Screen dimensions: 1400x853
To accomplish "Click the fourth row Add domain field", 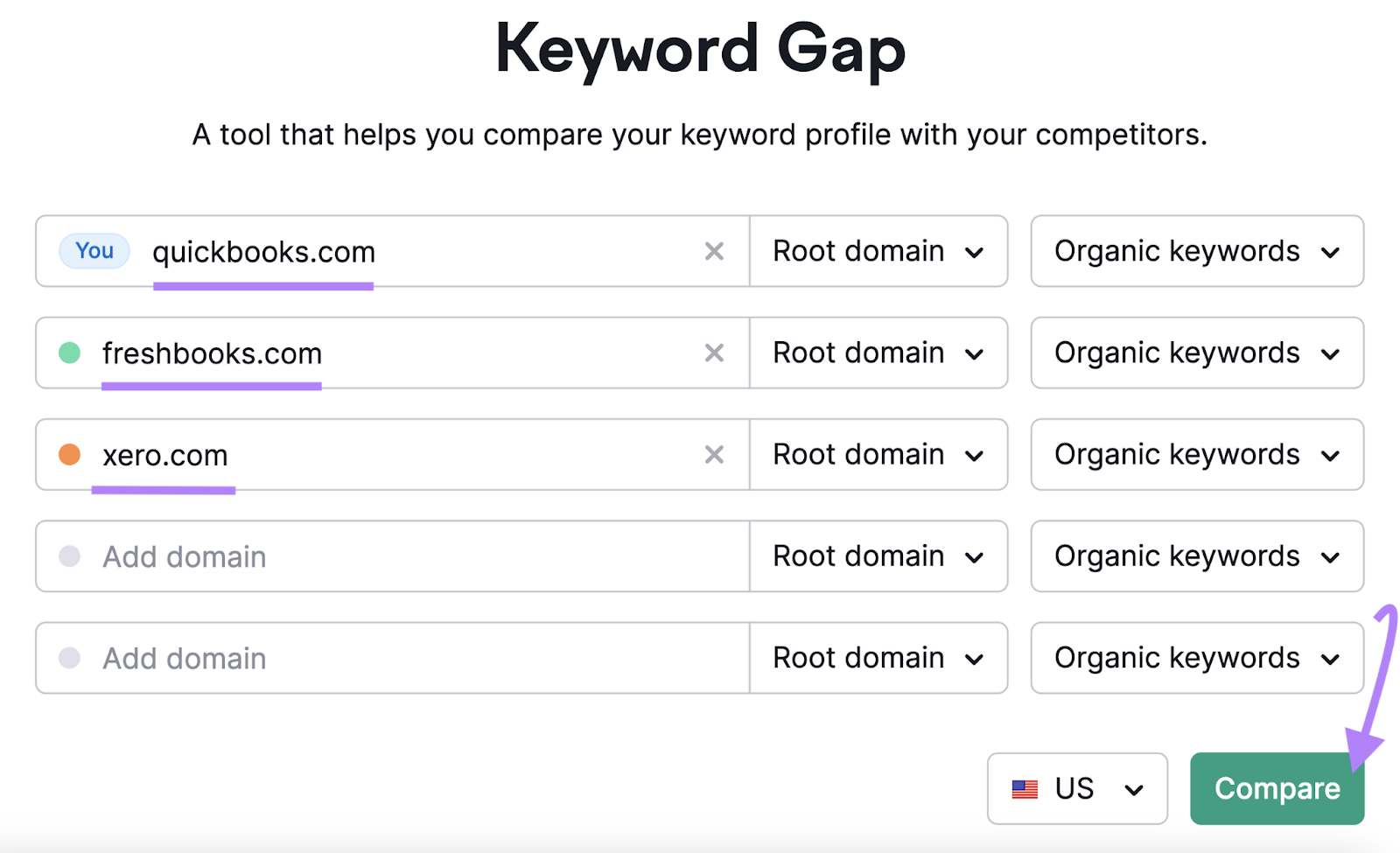I will (394, 557).
